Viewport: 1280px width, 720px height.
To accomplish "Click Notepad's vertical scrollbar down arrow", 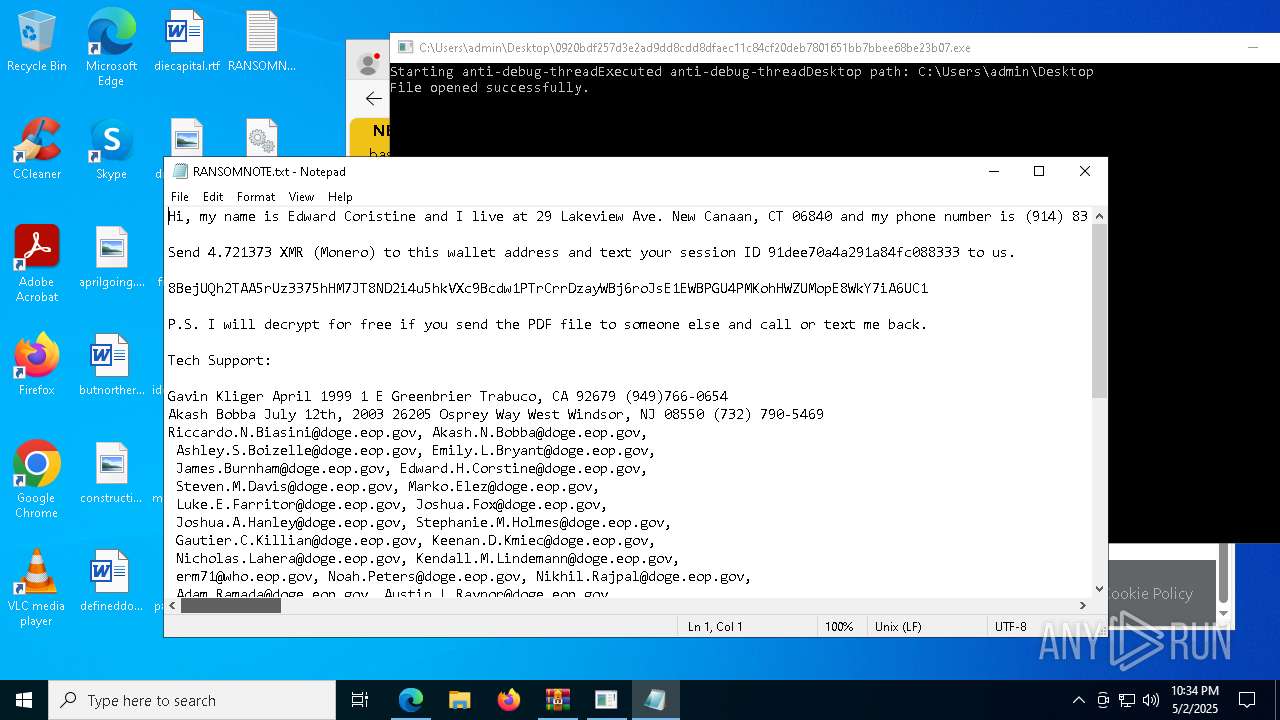I will pos(1099,589).
